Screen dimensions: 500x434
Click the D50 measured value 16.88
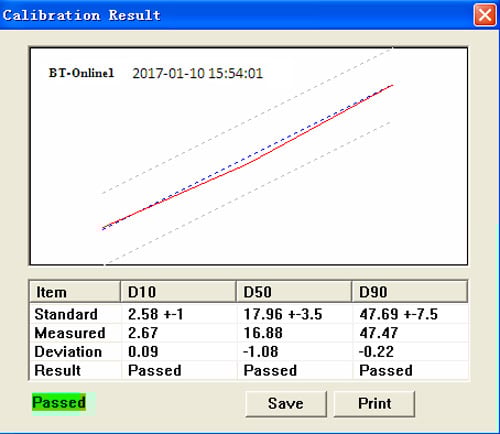pos(263,333)
